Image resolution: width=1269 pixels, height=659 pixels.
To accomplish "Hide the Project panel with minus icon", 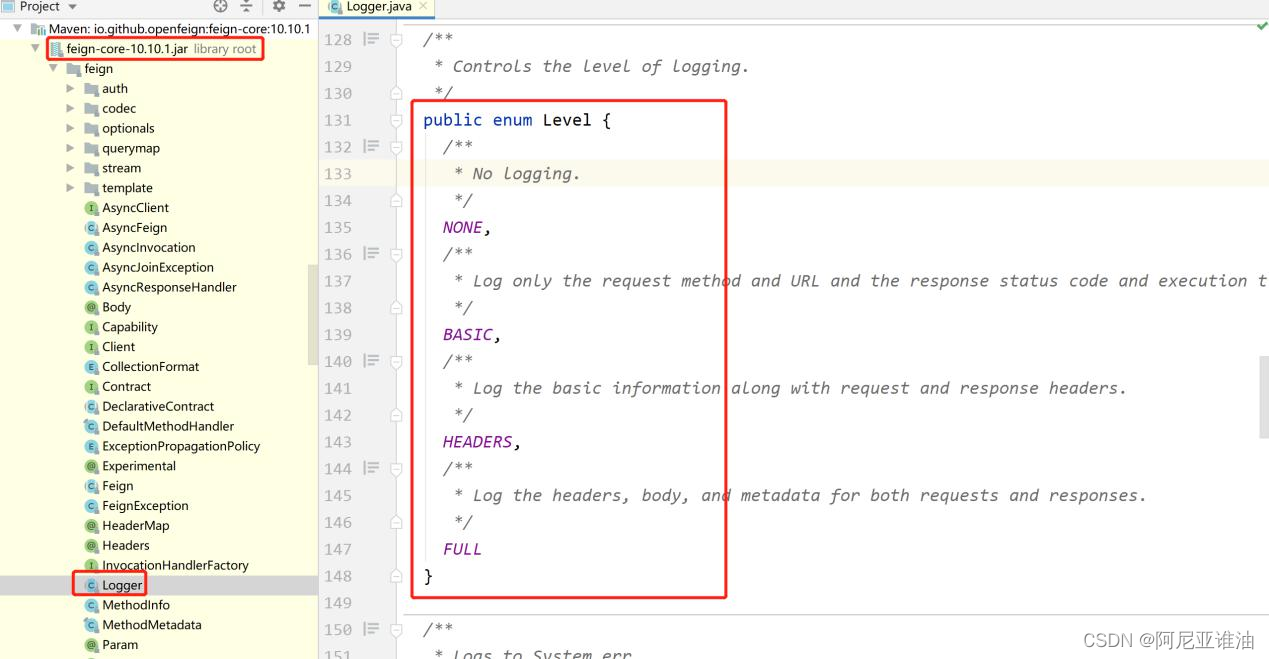I will (305, 6).
